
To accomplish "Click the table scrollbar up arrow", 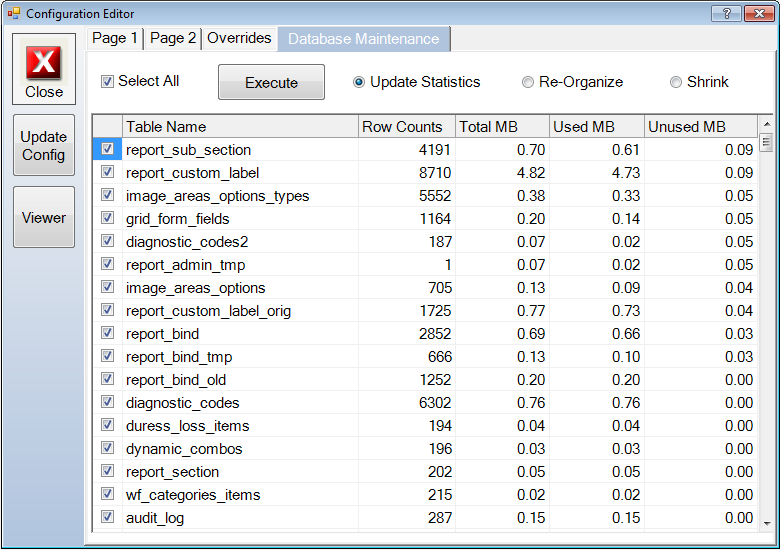I will [766, 124].
